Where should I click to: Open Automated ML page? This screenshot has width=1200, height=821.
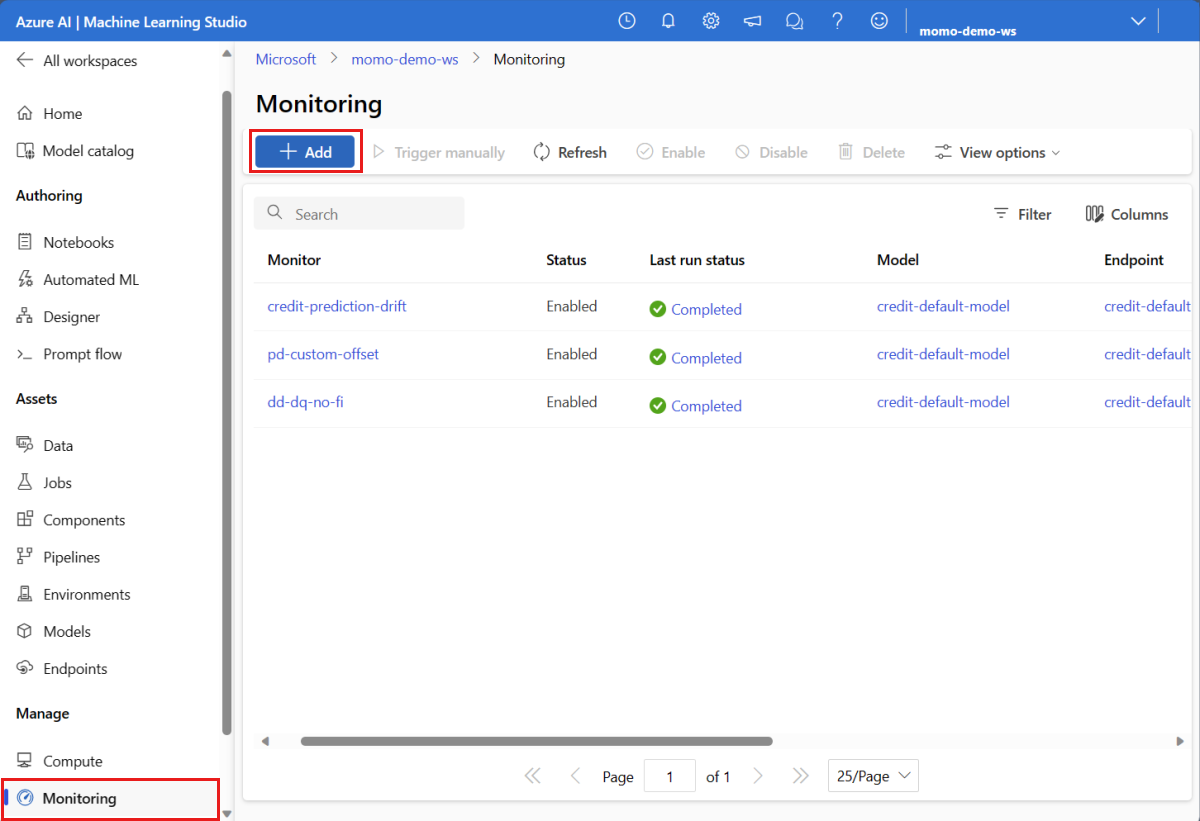point(78,280)
